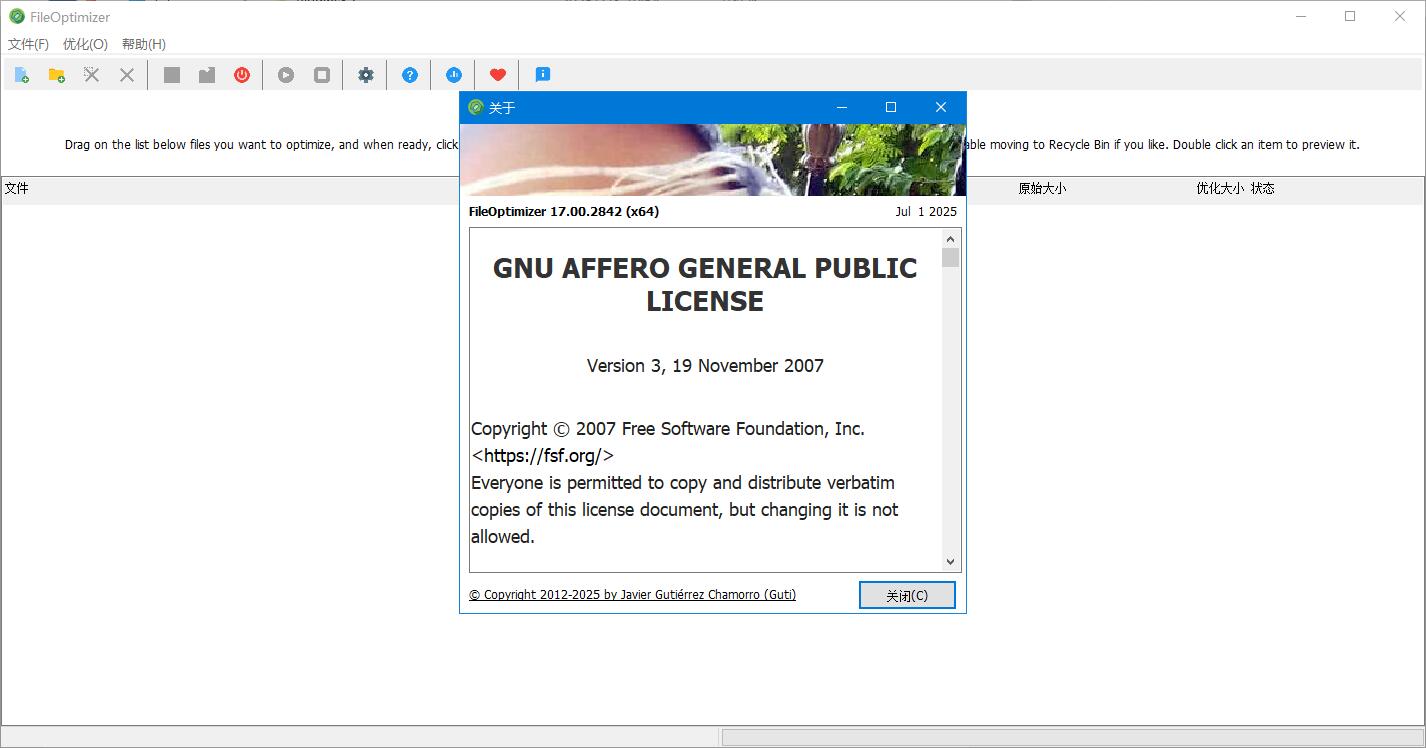Open the 帮助(H) menu
Viewport: 1426px width, 748px height.
click(144, 44)
